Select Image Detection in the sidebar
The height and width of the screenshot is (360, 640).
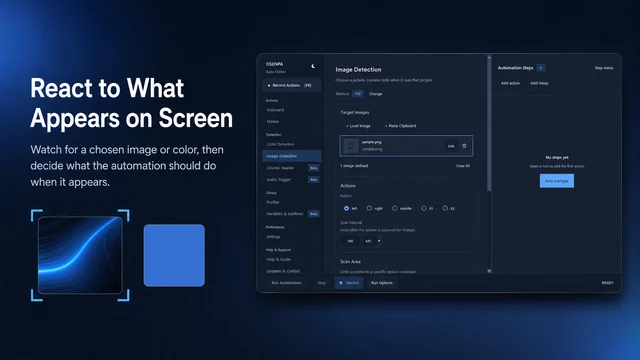[x=291, y=156]
